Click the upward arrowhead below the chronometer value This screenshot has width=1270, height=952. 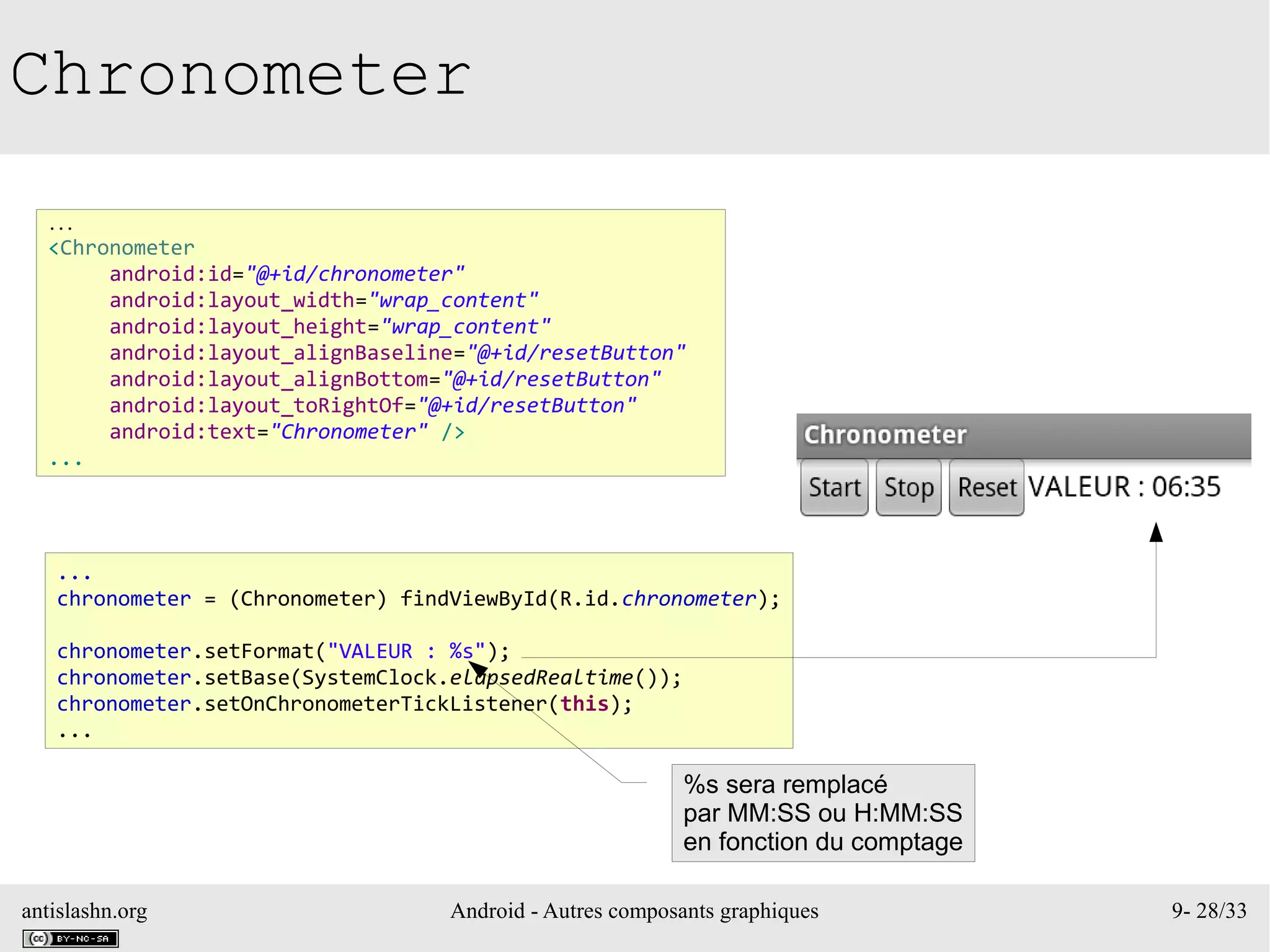coord(1156,532)
